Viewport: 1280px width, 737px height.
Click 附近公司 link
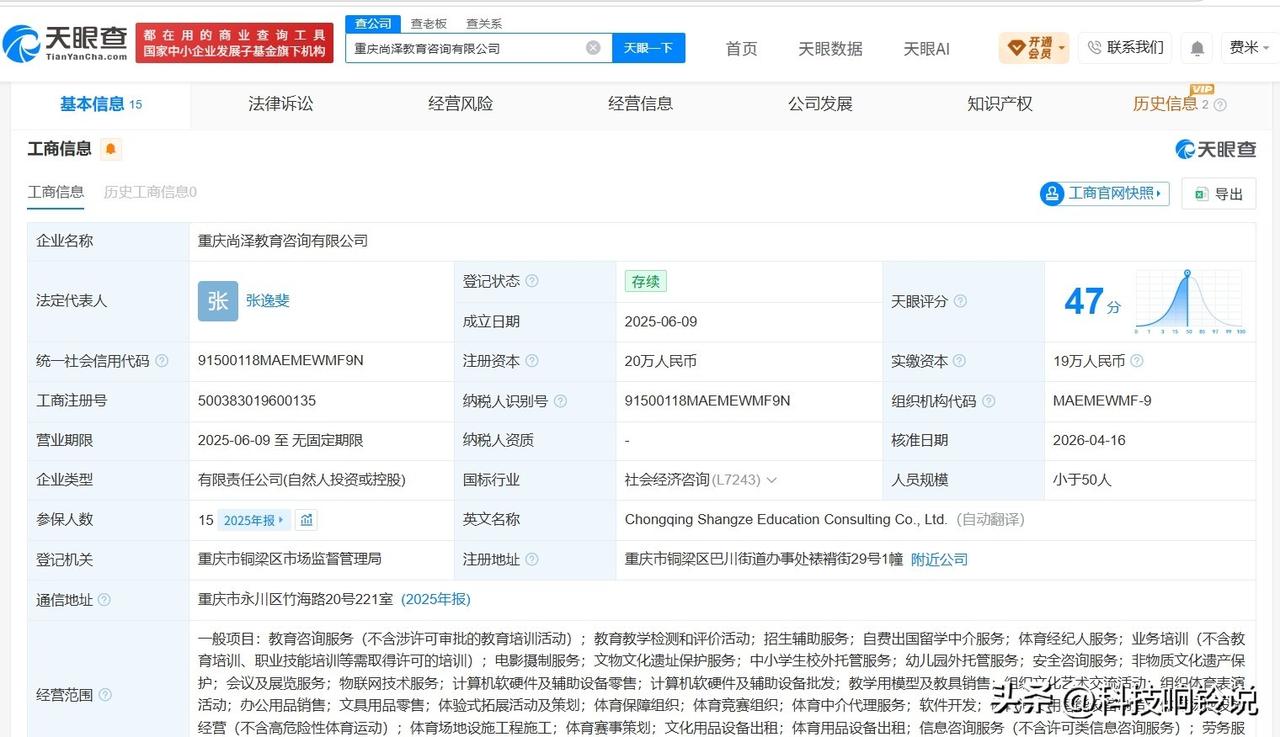click(x=939, y=560)
